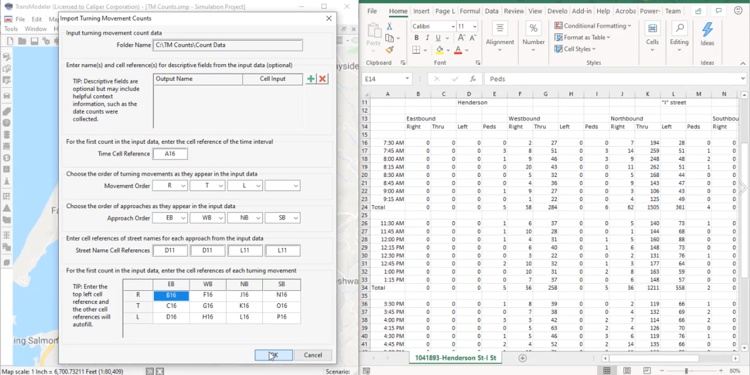Select Normal view icon in Excel status bar
750x375 pixels.
click(x=607, y=371)
